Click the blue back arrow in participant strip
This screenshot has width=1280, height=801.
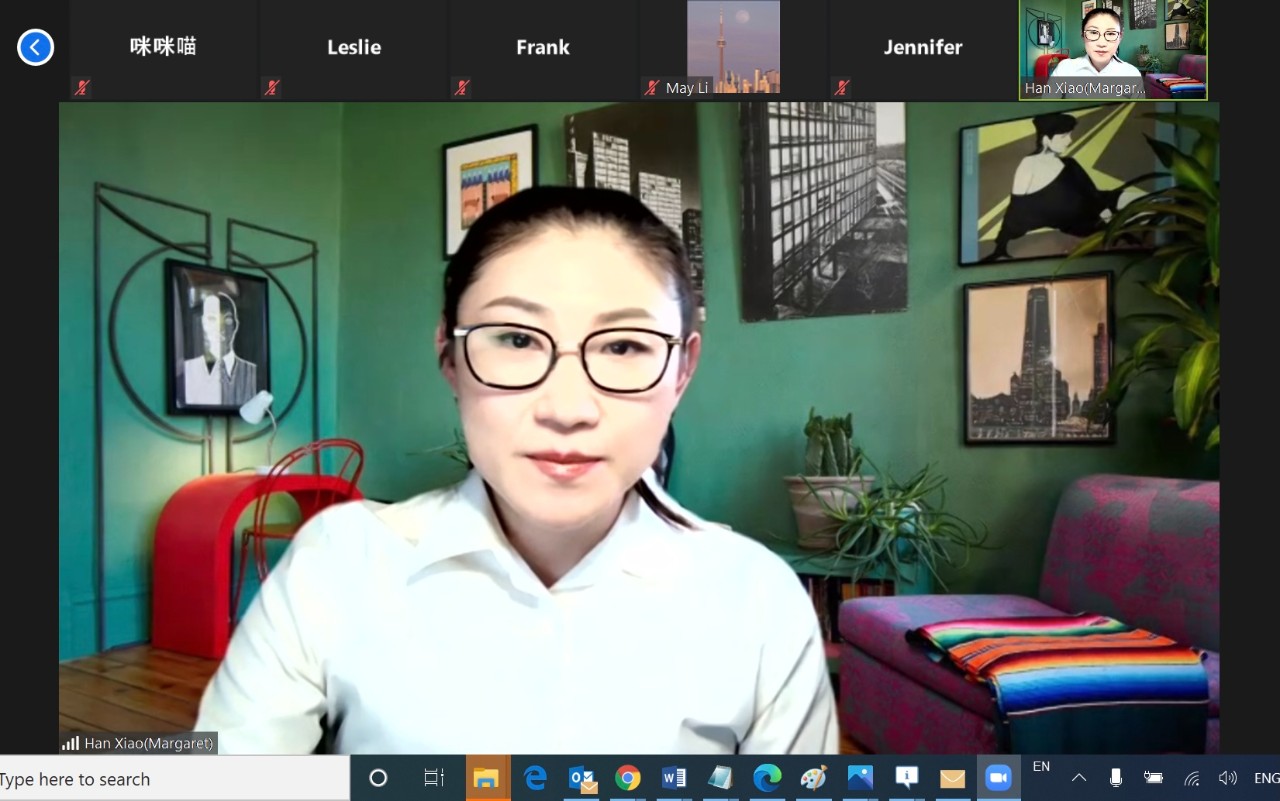pos(35,47)
